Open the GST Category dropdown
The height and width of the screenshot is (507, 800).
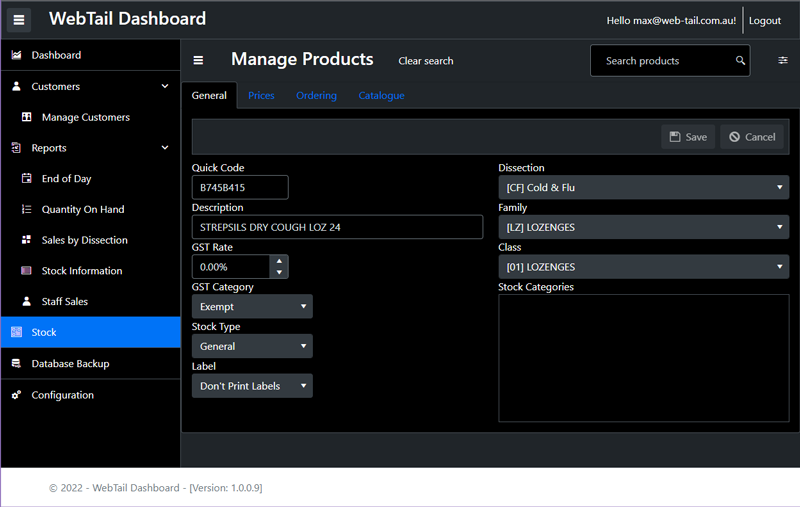pos(252,307)
